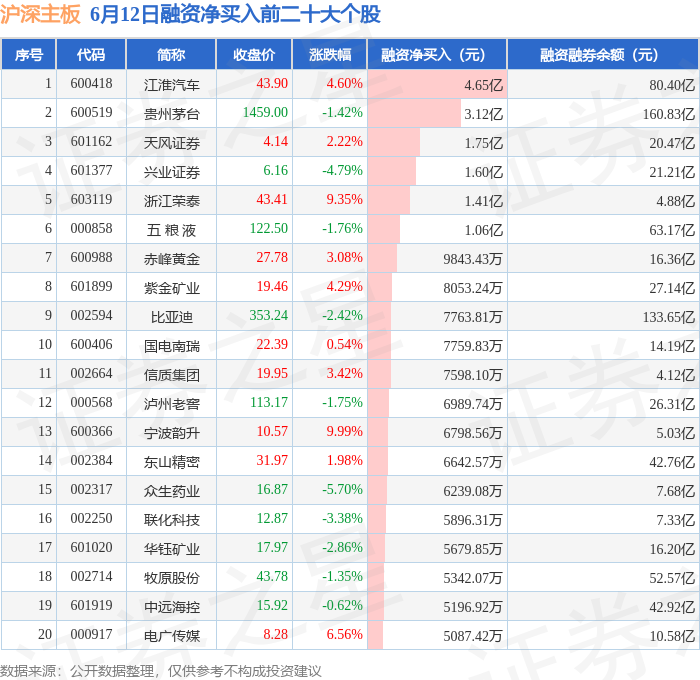This screenshot has width=700, height=680.
Task: Click balance value 160.83亿
Action: point(669,114)
